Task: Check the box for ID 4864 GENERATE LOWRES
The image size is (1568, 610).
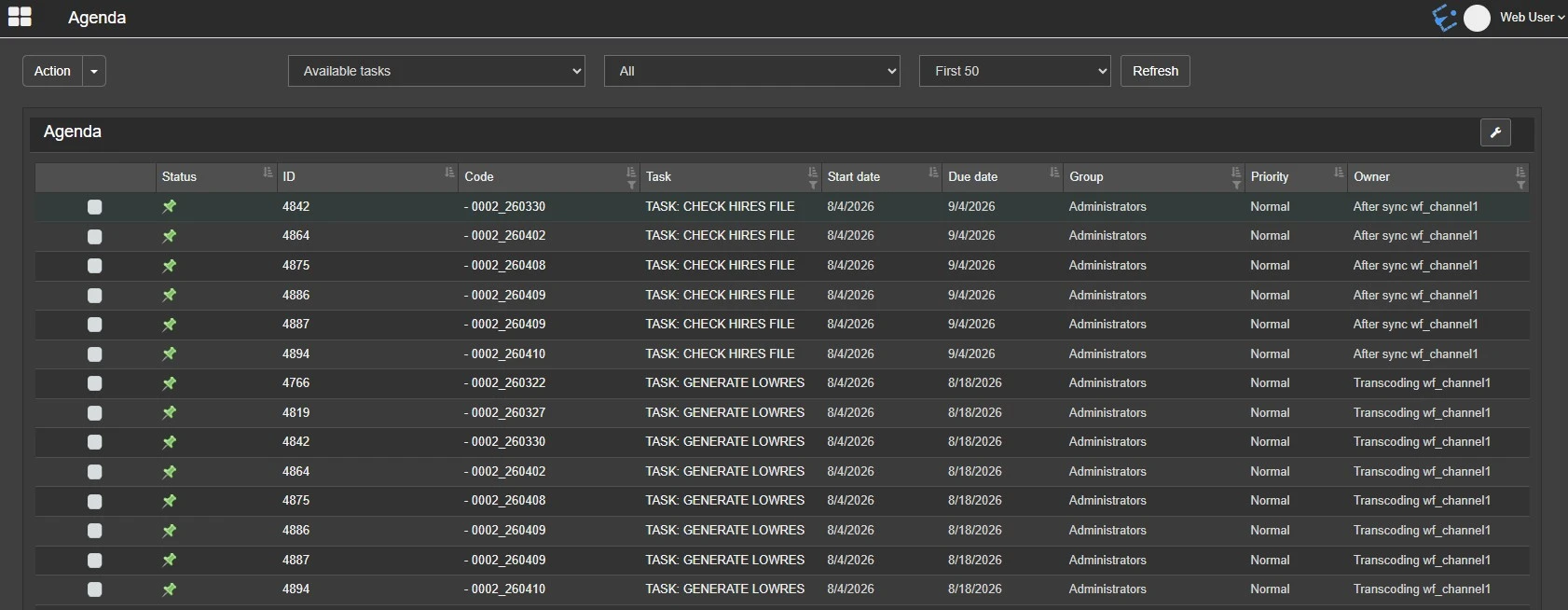Action: [95, 472]
